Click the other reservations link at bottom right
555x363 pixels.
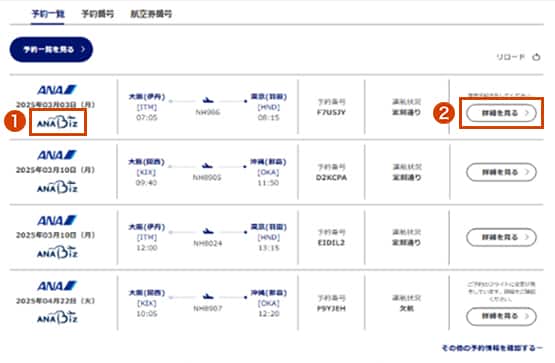492,348
